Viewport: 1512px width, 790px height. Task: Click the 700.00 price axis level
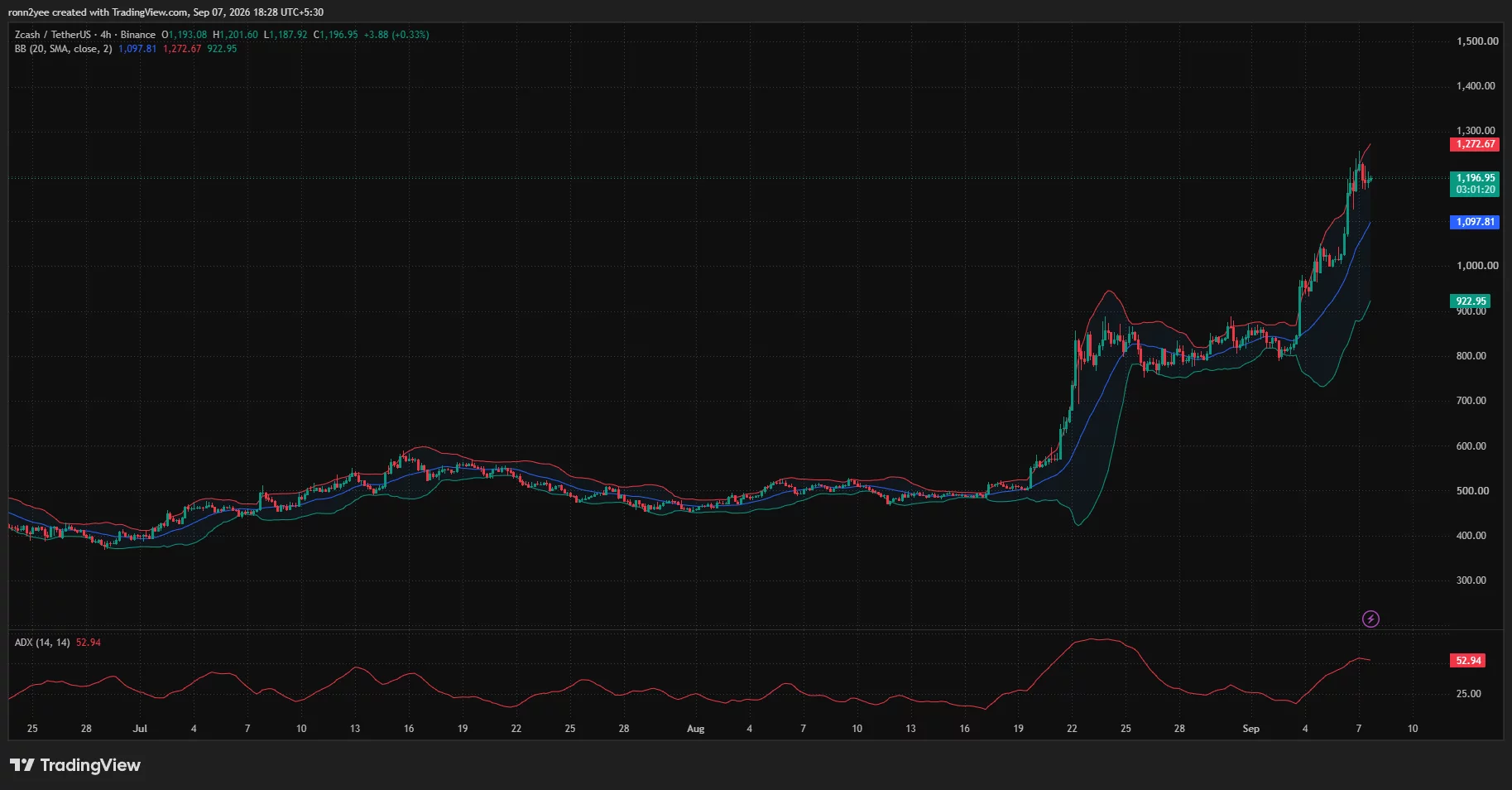coord(1471,401)
